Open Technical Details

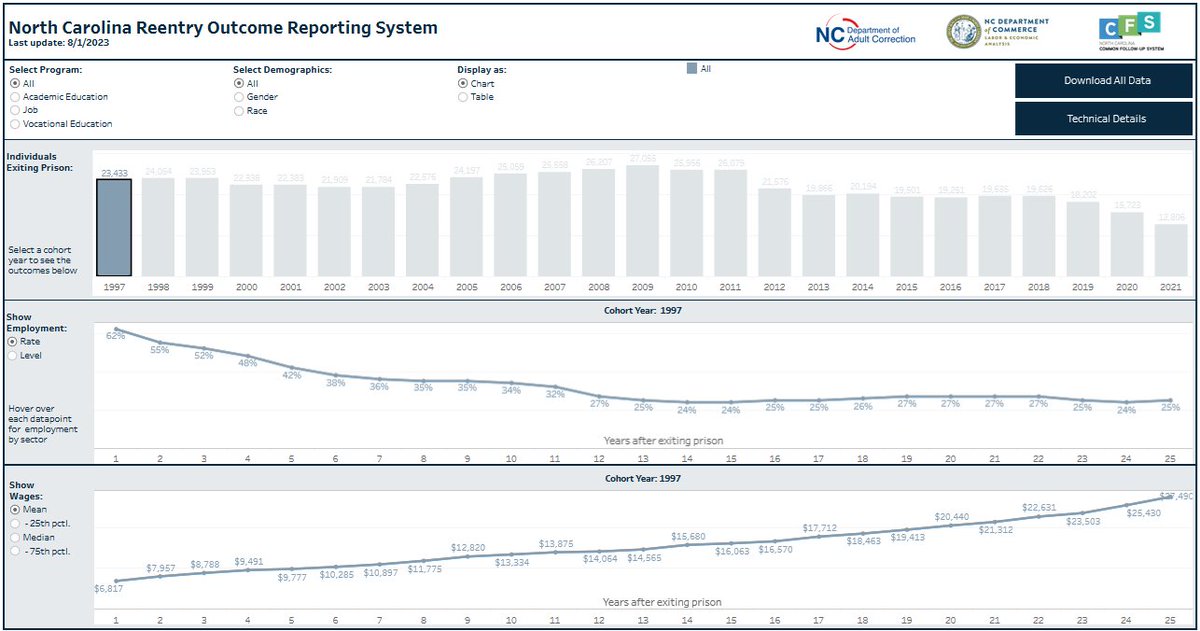pyautogui.click(x=1104, y=119)
